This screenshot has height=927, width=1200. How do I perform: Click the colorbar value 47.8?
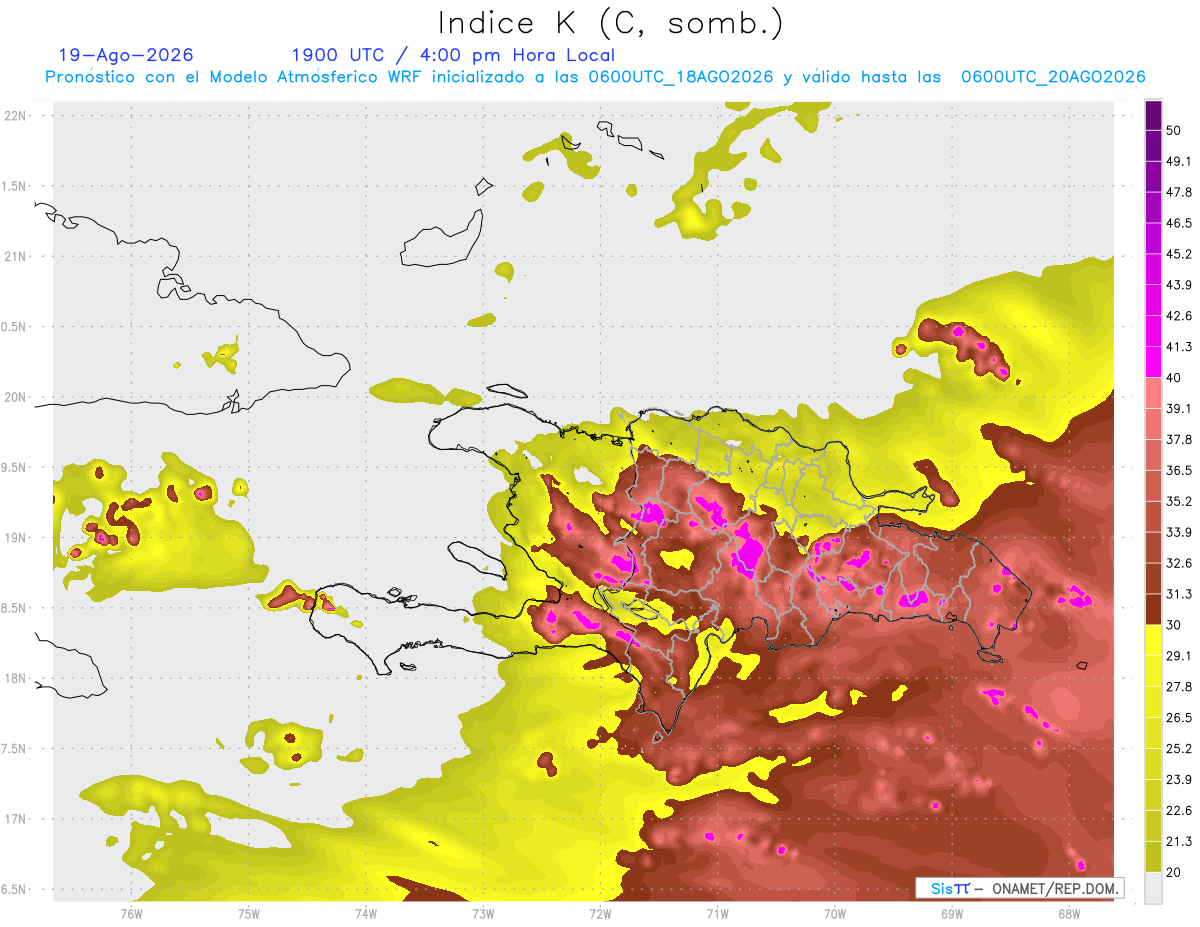pyautogui.click(x=1179, y=192)
